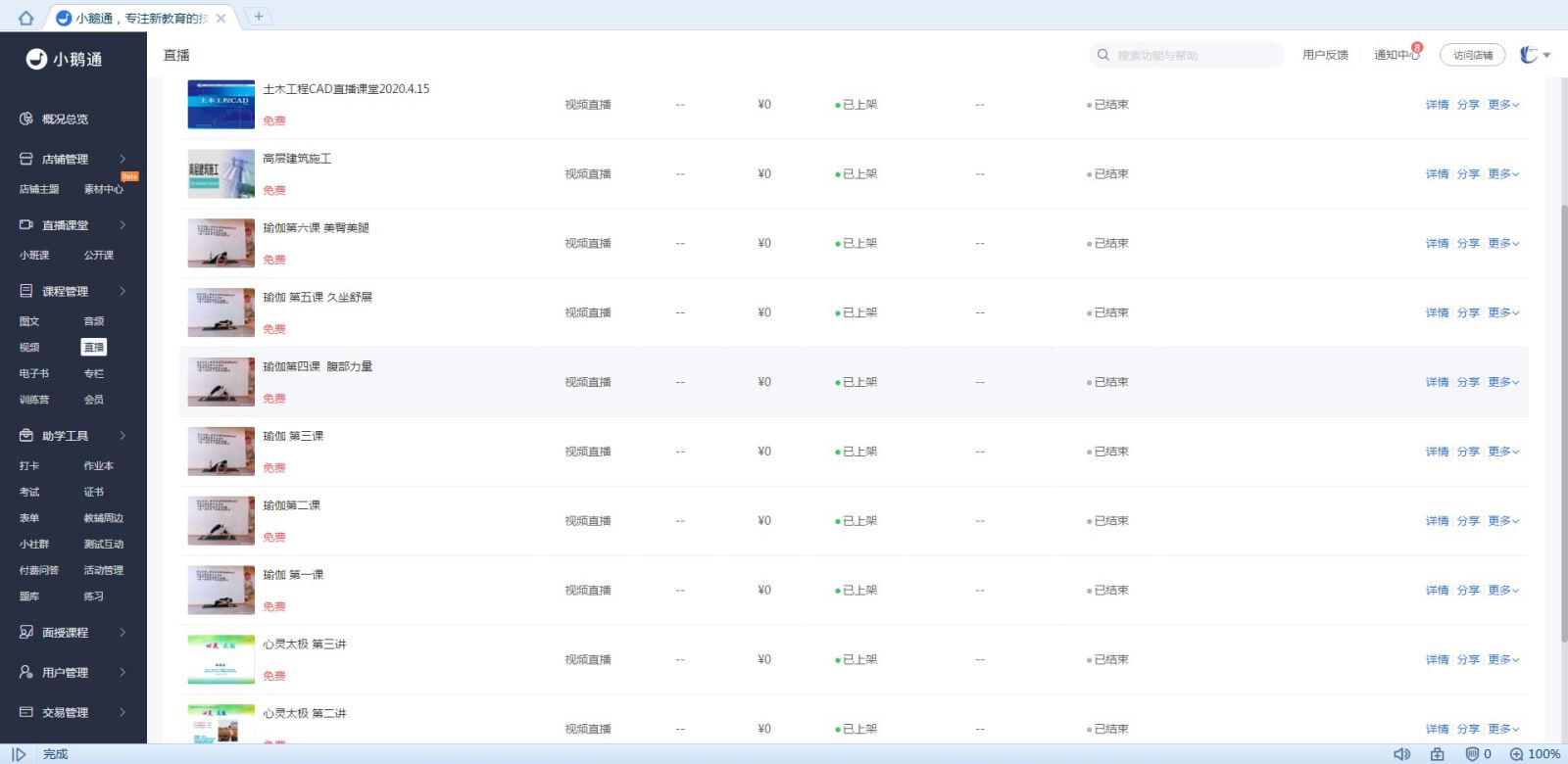Open the 通知中心 notification badge
This screenshot has width=1568, height=764.
pos(1416,48)
